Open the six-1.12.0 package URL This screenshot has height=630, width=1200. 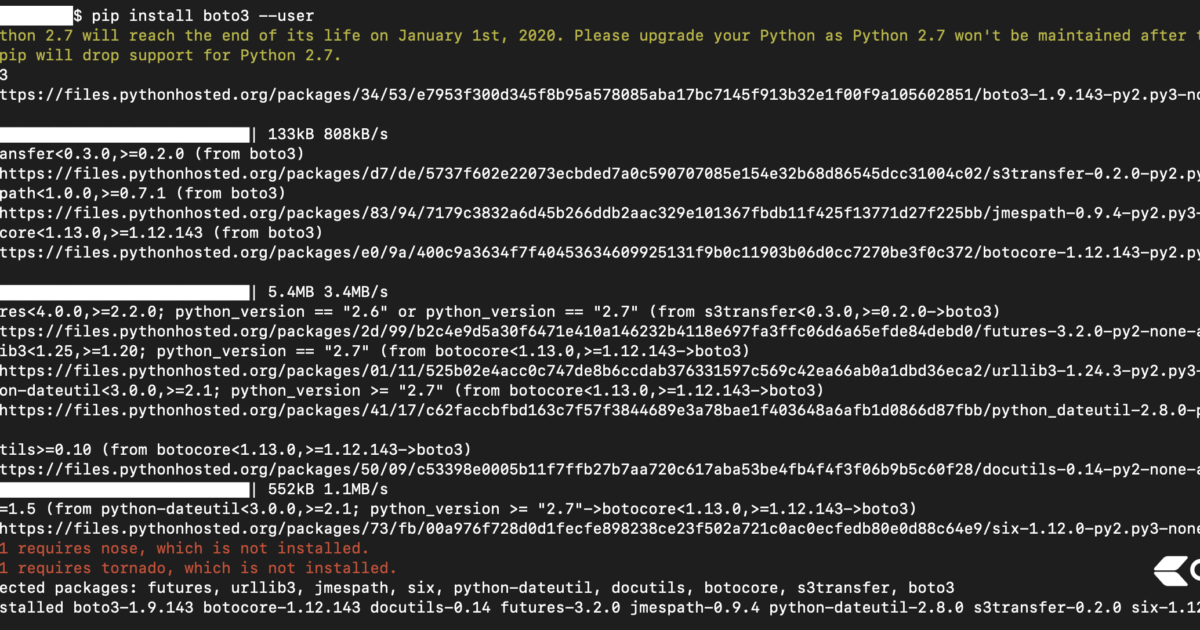tap(600, 528)
